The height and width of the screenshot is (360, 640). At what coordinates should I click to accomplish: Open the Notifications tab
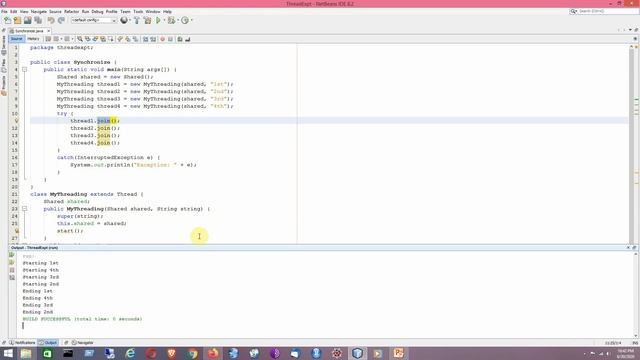point(22,343)
